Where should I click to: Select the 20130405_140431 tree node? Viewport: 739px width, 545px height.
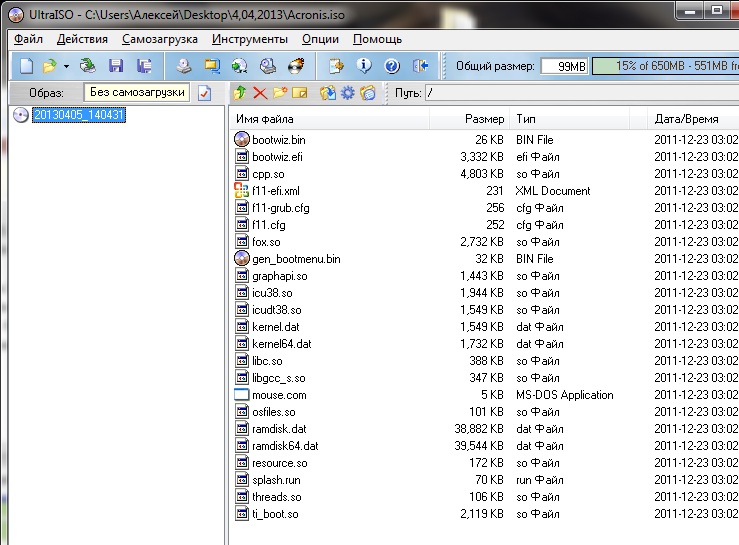pyautogui.click(x=78, y=115)
